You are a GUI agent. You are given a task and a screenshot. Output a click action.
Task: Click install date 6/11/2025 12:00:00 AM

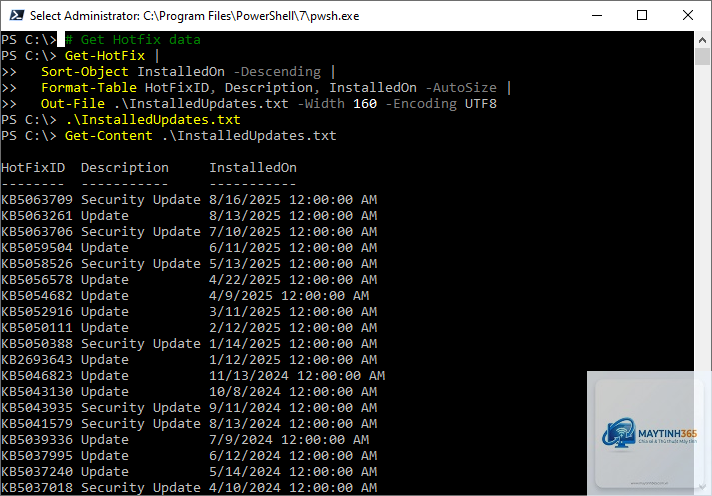tap(293, 248)
